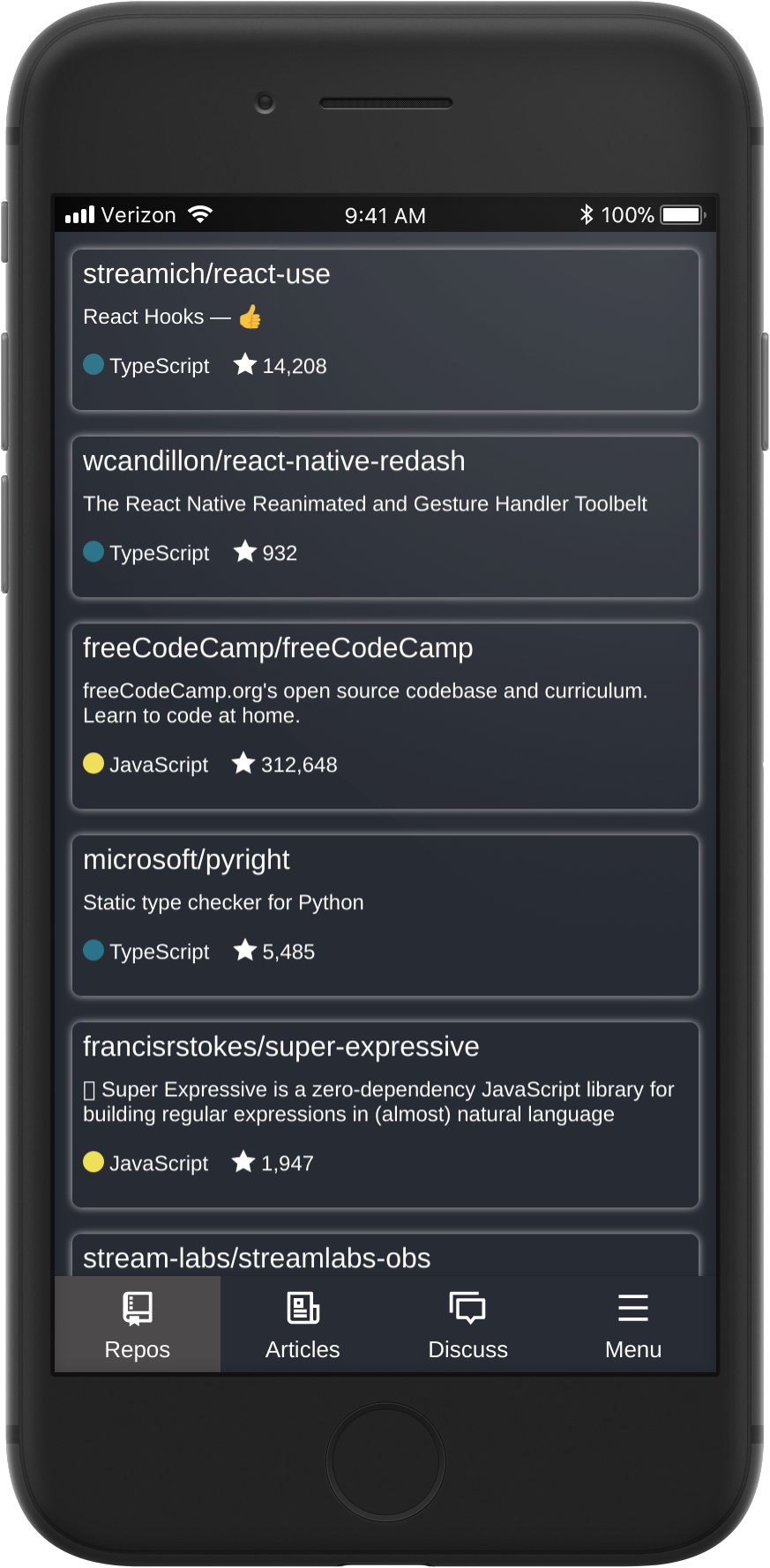Open the Discuss tab
Image resolution: width=770 pixels, height=1568 pixels.
[x=467, y=1325]
